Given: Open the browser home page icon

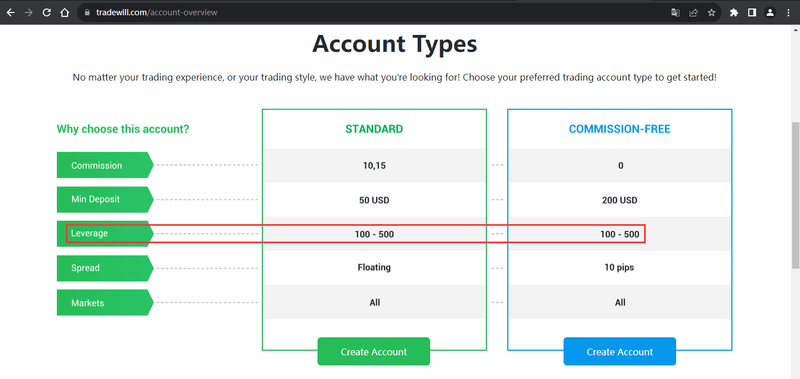Looking at the screenshot, I should 64,13.
